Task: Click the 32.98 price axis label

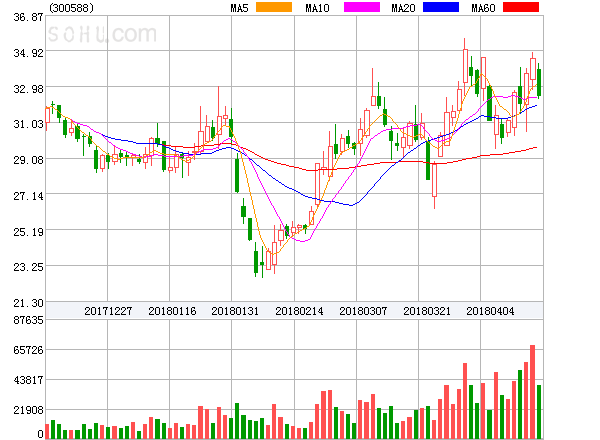Action: pos(28,89)
